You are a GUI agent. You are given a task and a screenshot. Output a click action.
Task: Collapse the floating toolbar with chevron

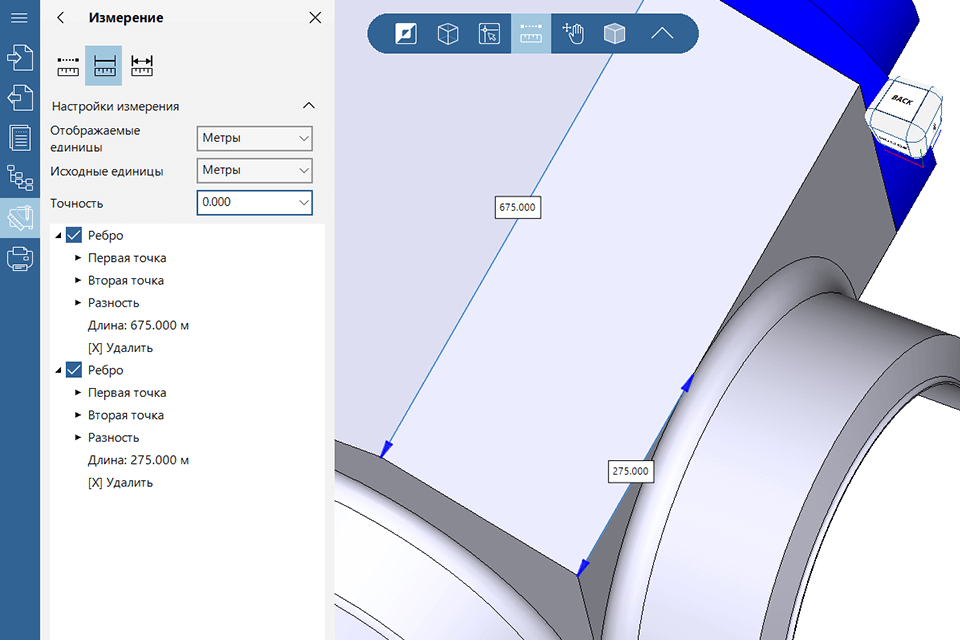click(662, 34)
